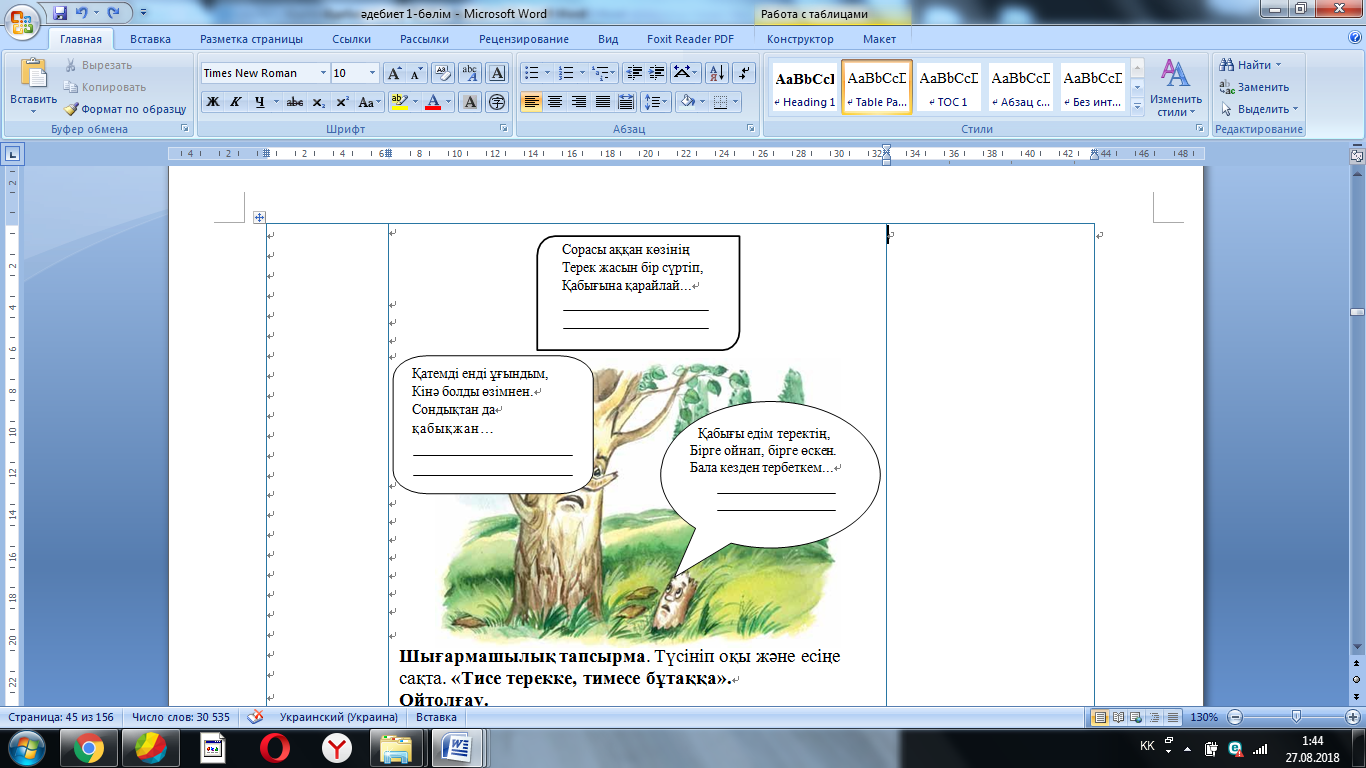Click the Sort A-Z icon
The width and height of the screenshot is (1366, 768).
pos(716,73)
